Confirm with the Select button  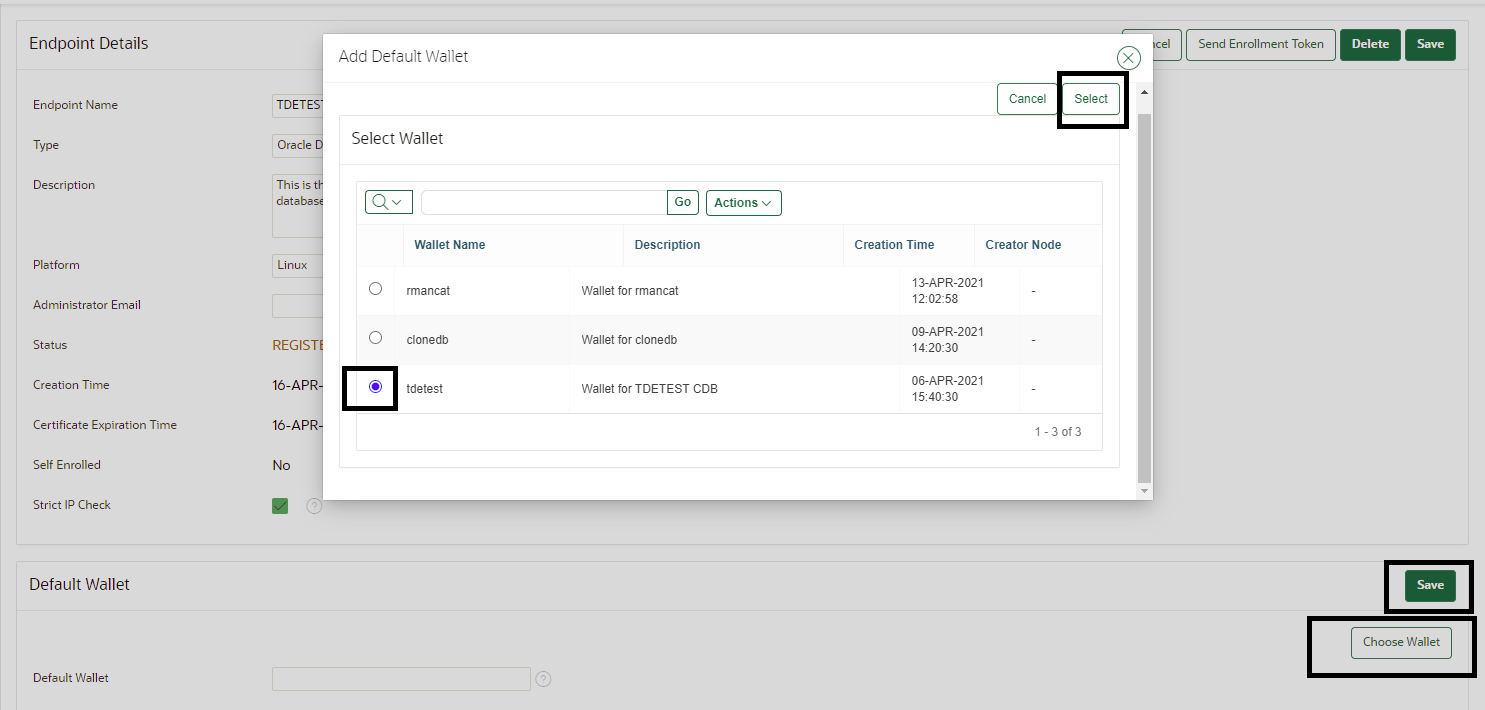pyautogui.click(x=1090, y=98)
